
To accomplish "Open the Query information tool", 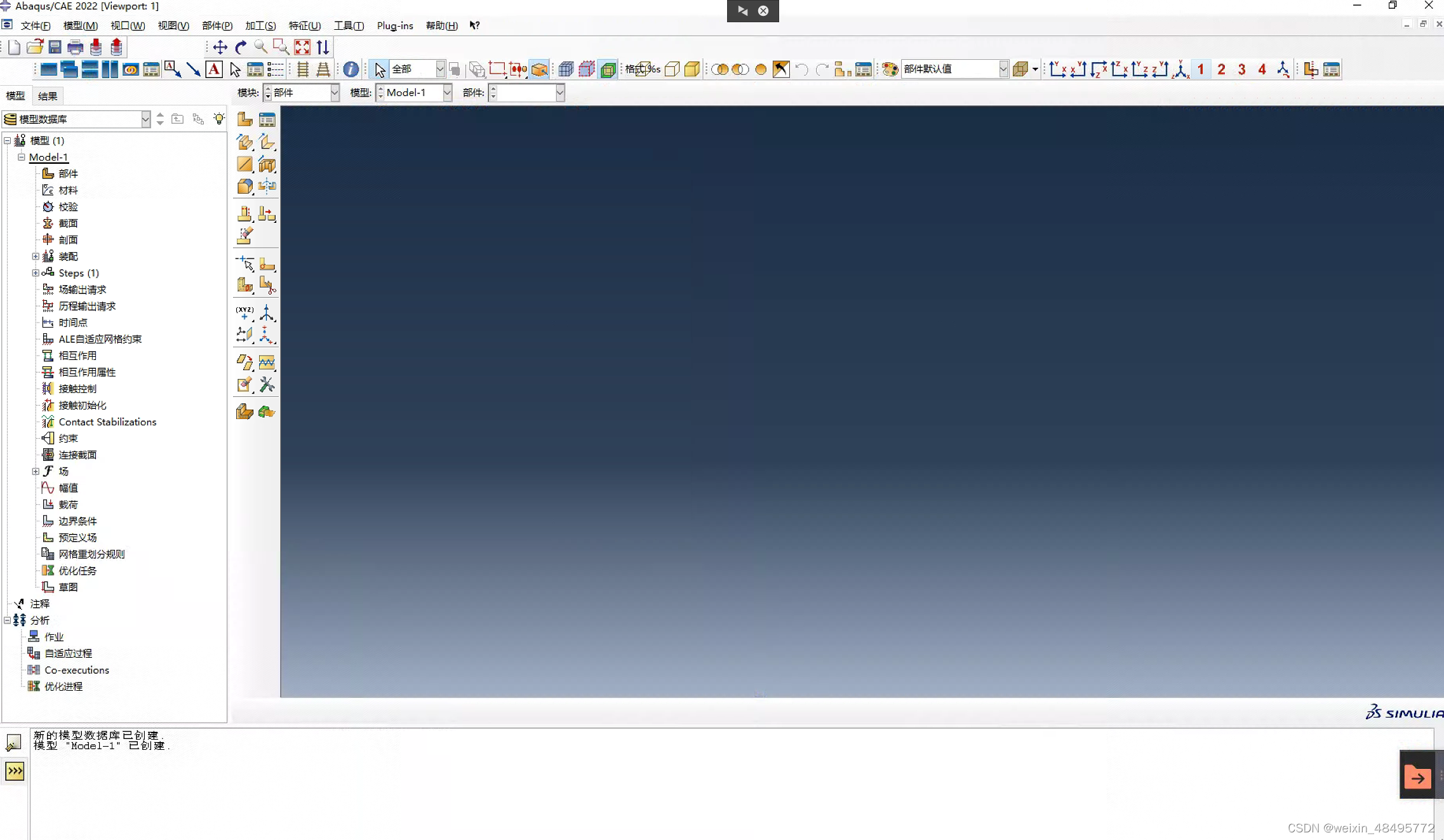I will click(x=351, y=69).
